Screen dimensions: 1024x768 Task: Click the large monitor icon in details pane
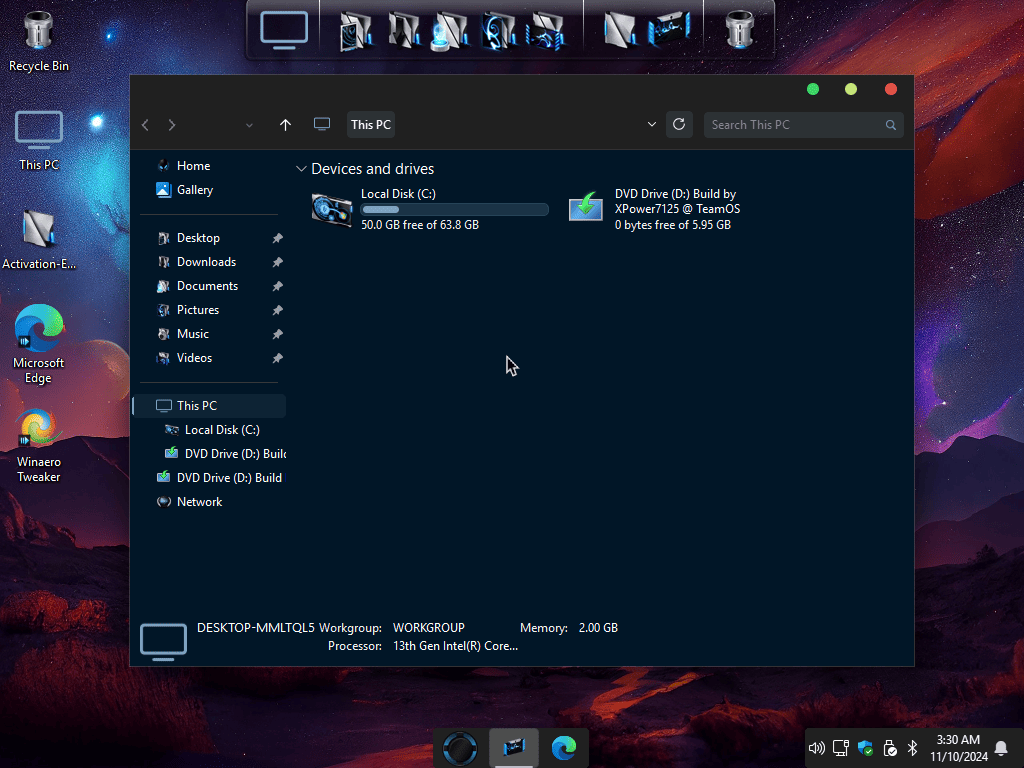[x=163, y=641]
